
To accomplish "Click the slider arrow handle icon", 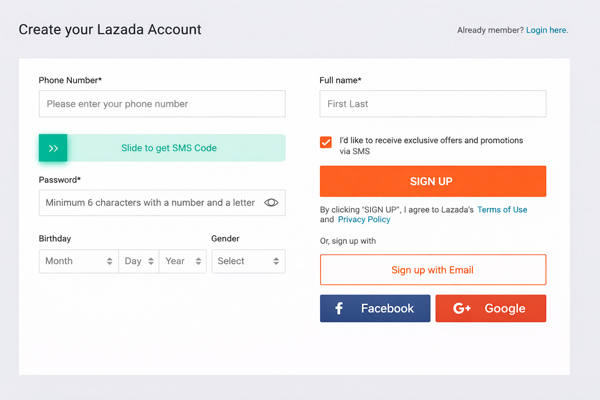I will tap(53, 148).
